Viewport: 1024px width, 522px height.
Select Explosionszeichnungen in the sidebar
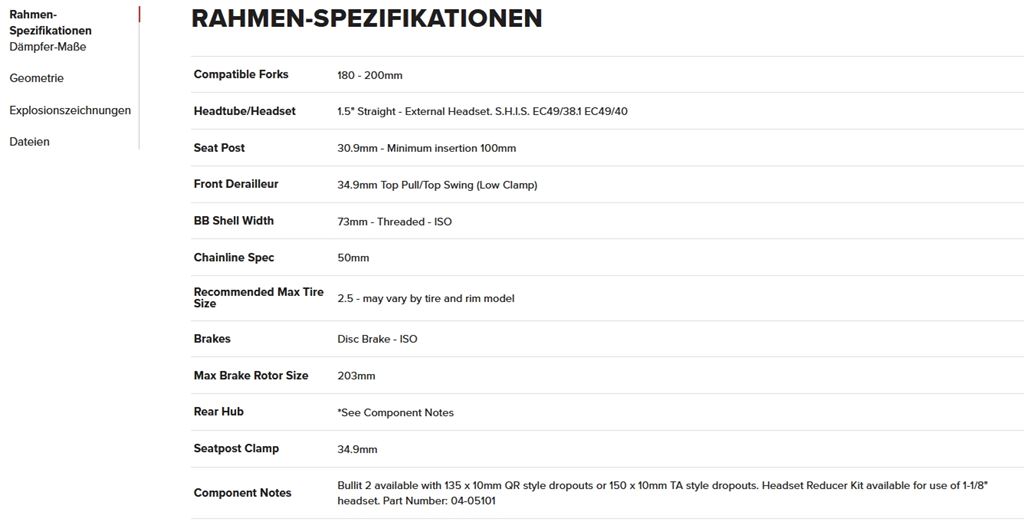(70, 110)
